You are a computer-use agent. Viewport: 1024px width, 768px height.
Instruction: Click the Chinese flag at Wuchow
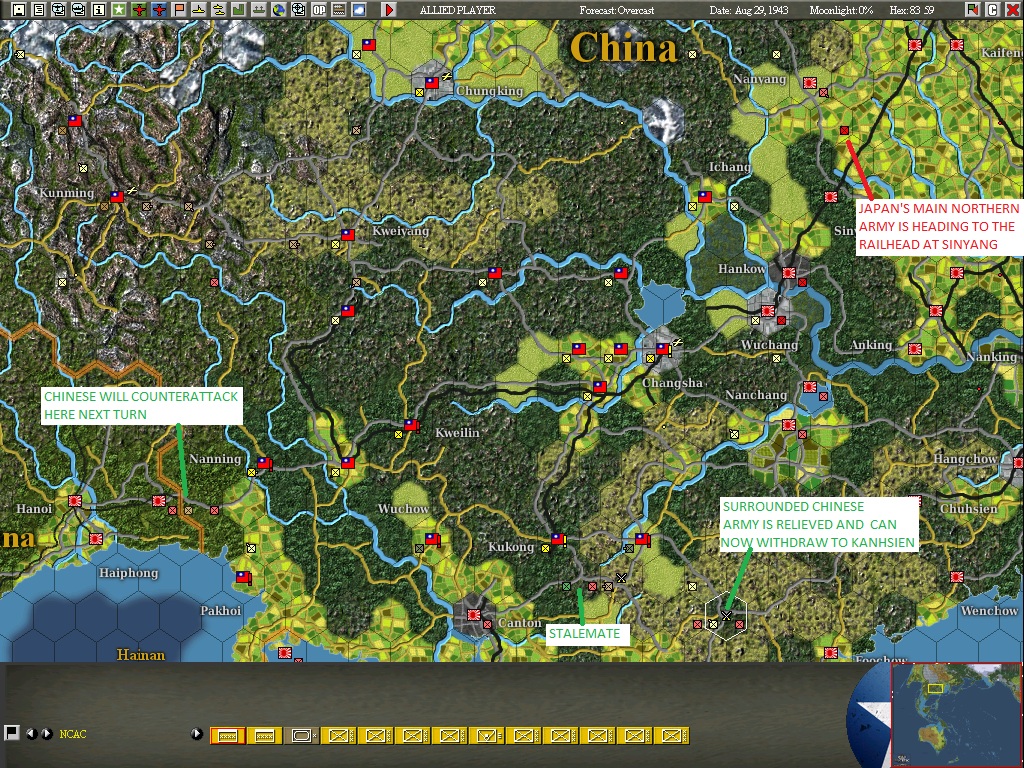click(432, 539)
